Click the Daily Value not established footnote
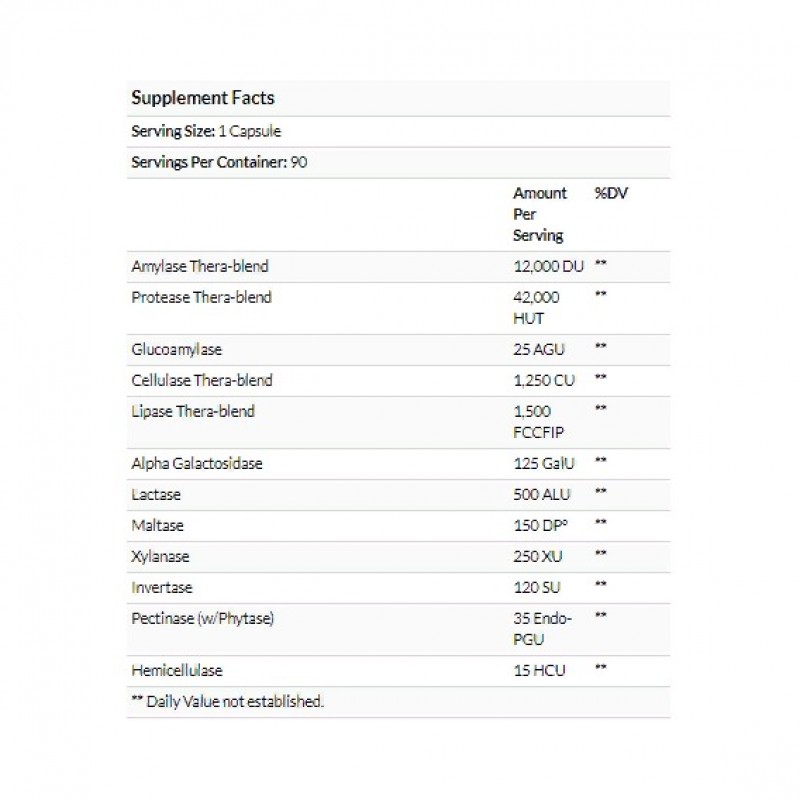Viewport: 800px width, 800px height. (x=227, y=701)
